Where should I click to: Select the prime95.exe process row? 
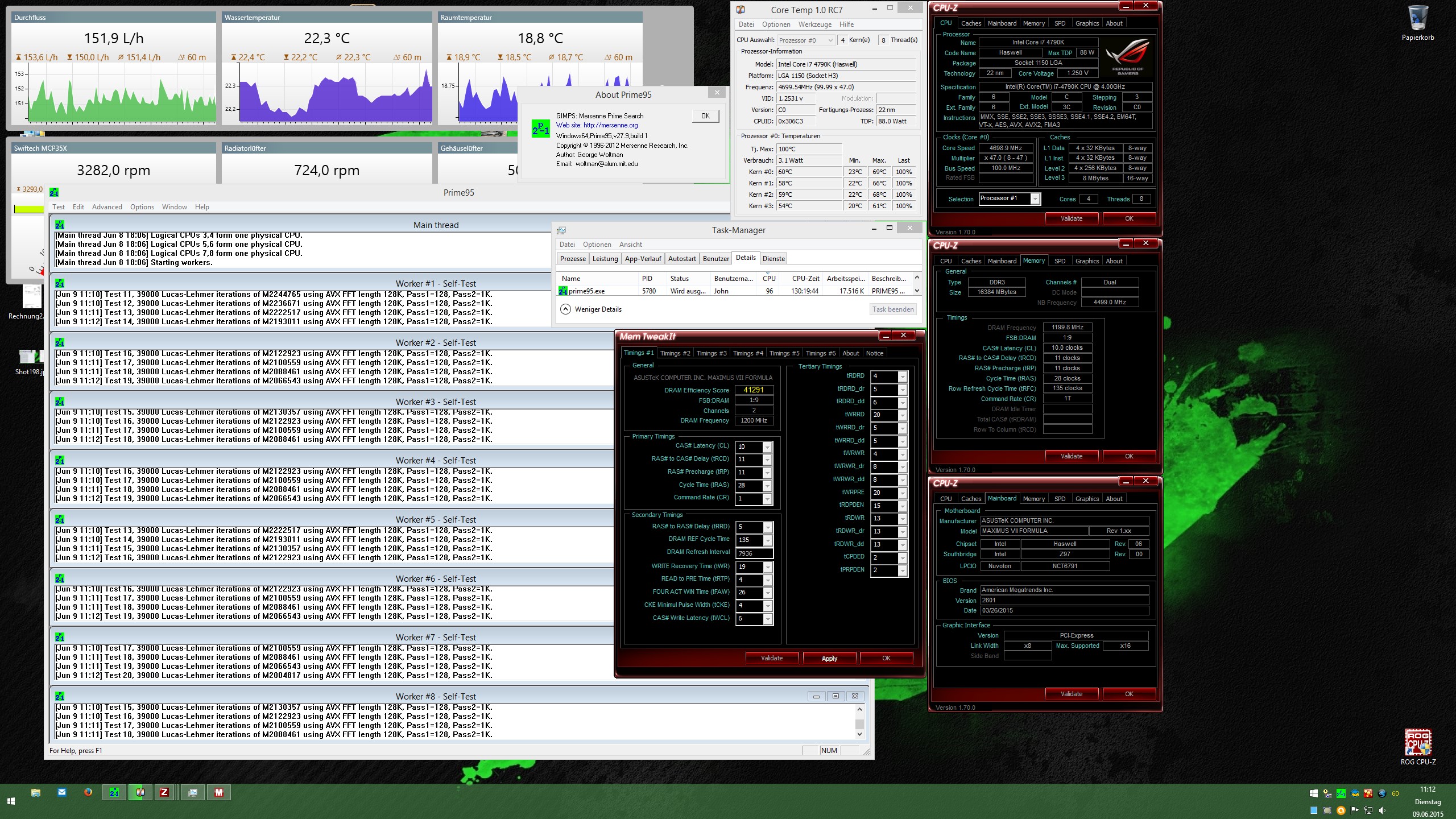click(x=735, y=291)
